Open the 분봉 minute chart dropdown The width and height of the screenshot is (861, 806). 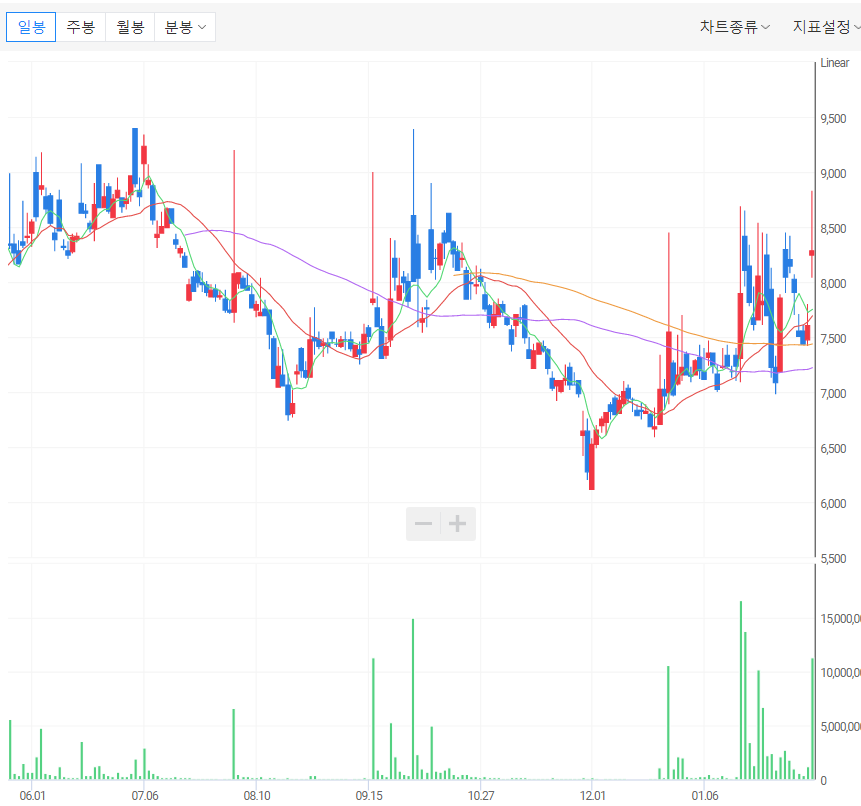point(185,27)
